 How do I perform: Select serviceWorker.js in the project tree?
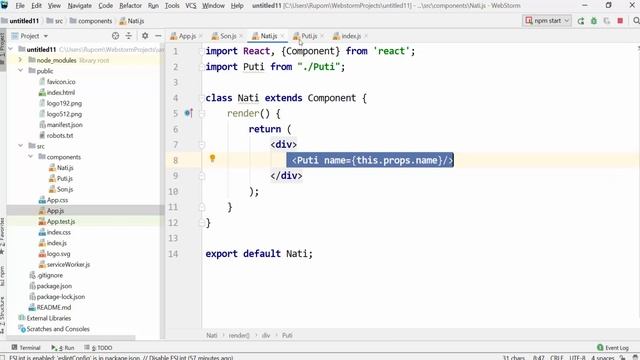pos(68,264)
